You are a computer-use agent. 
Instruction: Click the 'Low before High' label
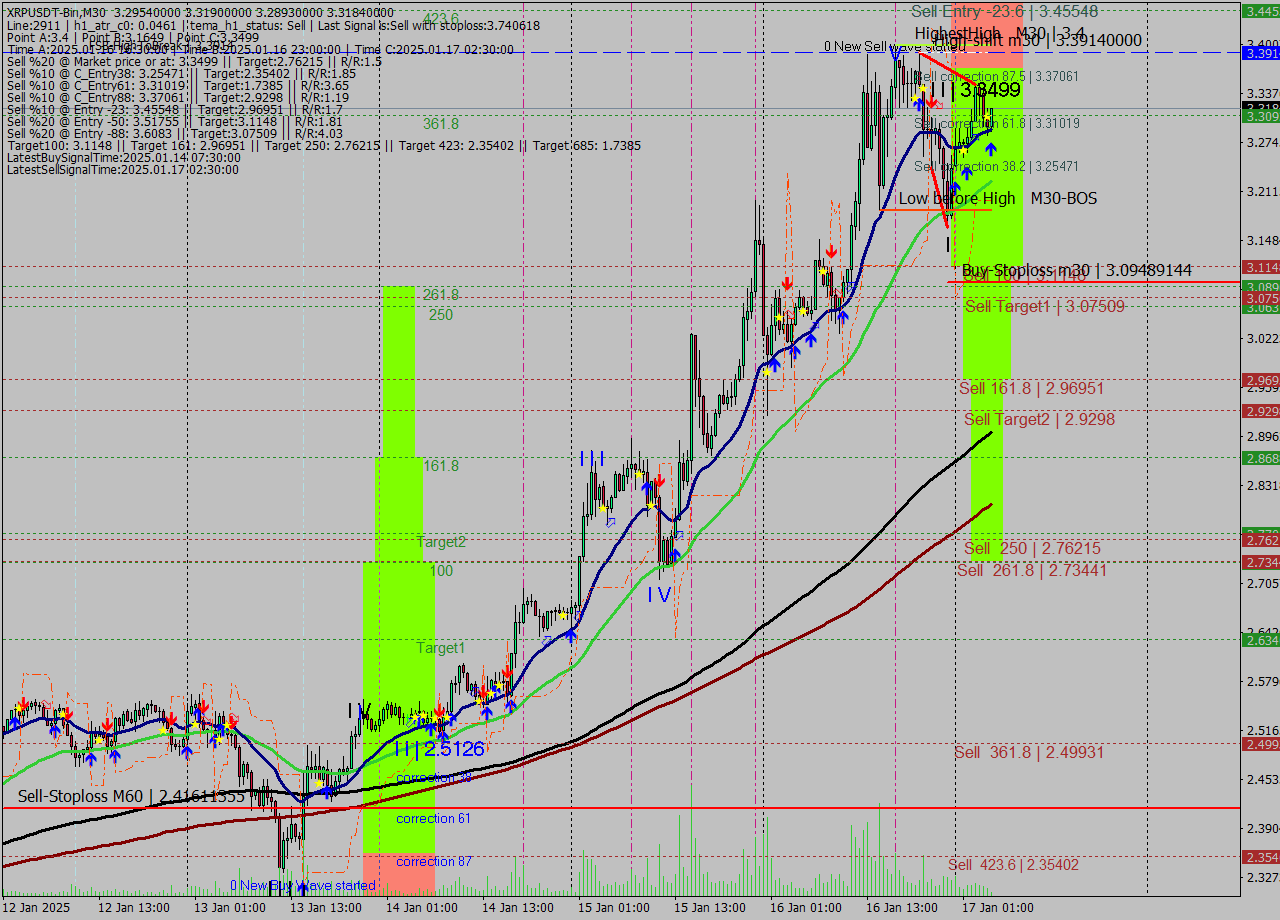pyautogui.click(x=956, y=198)
